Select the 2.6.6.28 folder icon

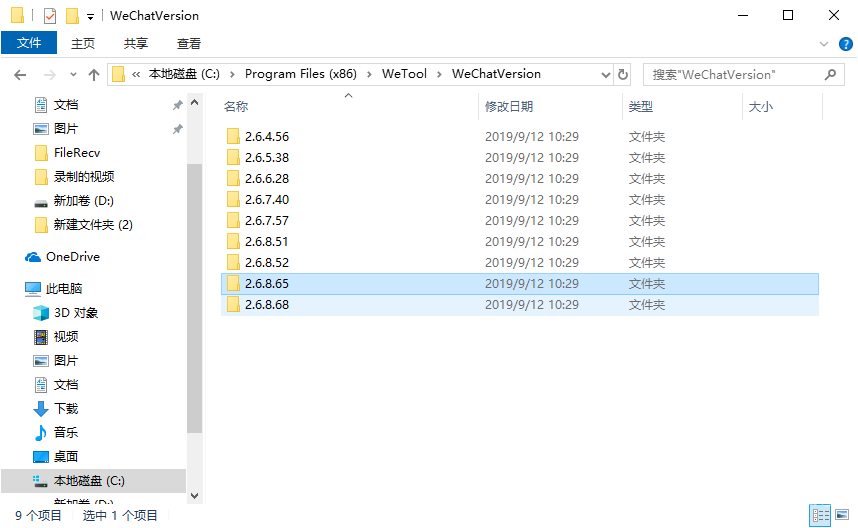[233, 178]
